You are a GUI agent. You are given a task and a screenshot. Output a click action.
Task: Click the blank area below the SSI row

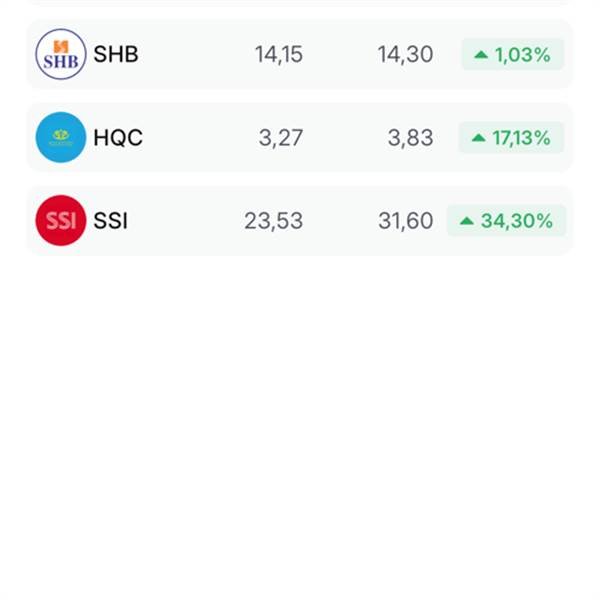300,425
